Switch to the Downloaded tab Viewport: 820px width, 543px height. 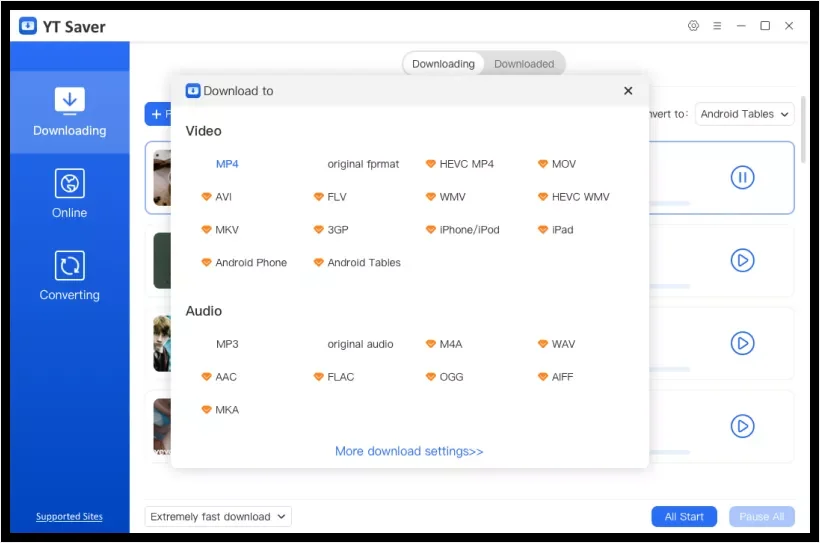[523, 64]
